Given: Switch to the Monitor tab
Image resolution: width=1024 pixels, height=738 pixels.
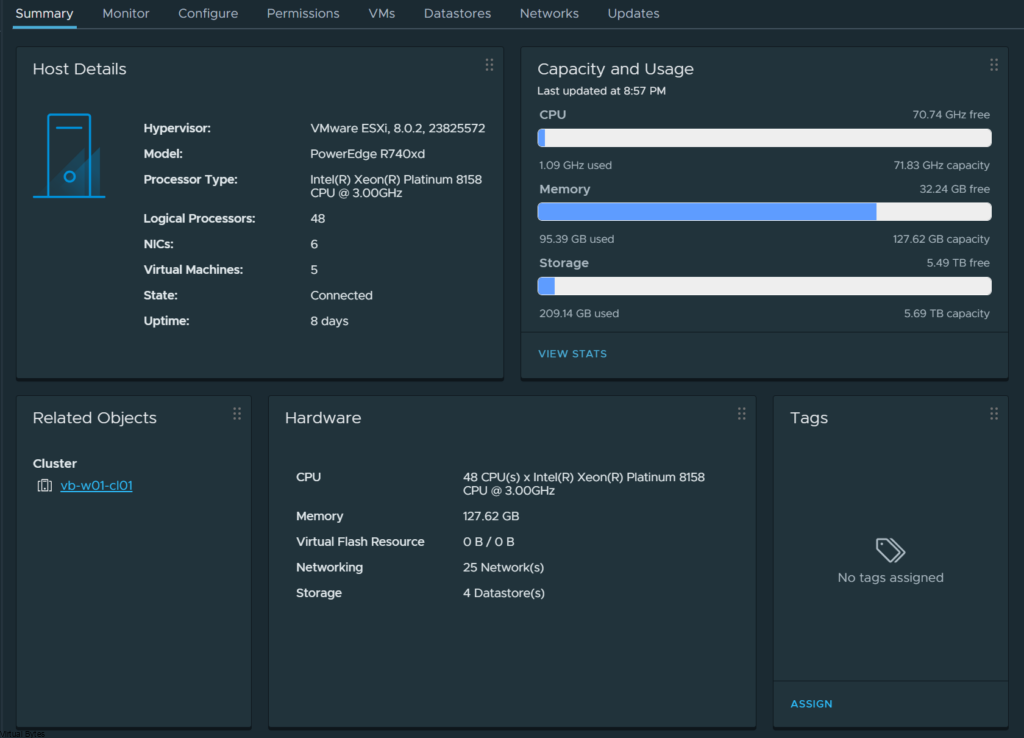Looking at the screenshot, I should coord(126,14).
